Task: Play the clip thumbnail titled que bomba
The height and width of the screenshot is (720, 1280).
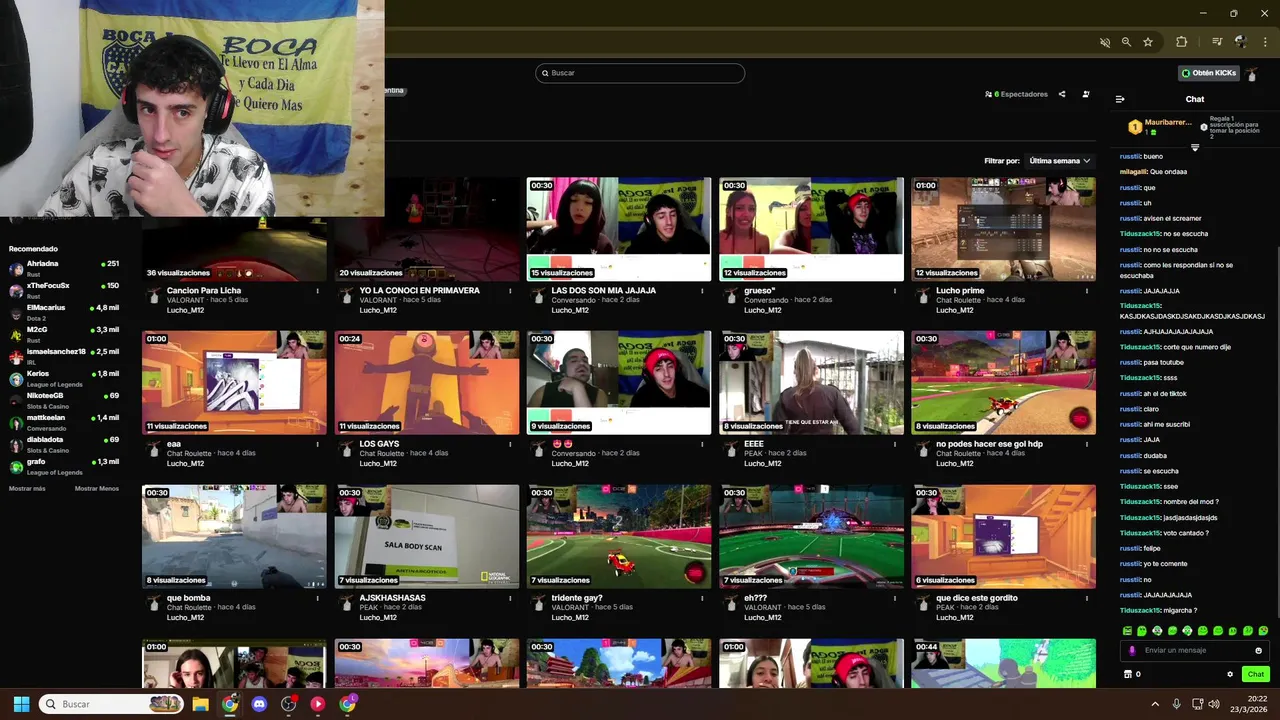Action: point(234,537)
